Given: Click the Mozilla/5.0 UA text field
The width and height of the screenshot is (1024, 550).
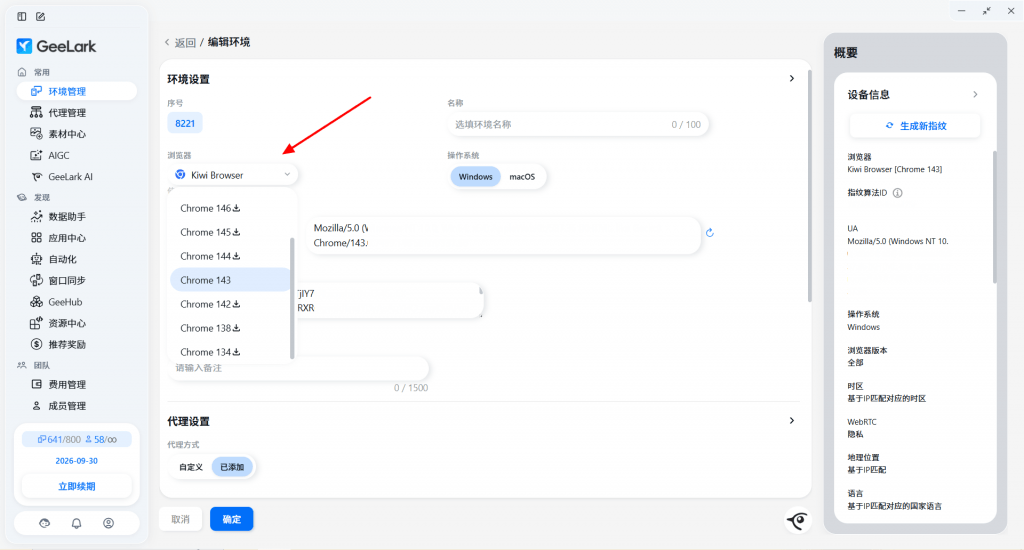Looking at the screenshot, I should click(x=503, y=235).
